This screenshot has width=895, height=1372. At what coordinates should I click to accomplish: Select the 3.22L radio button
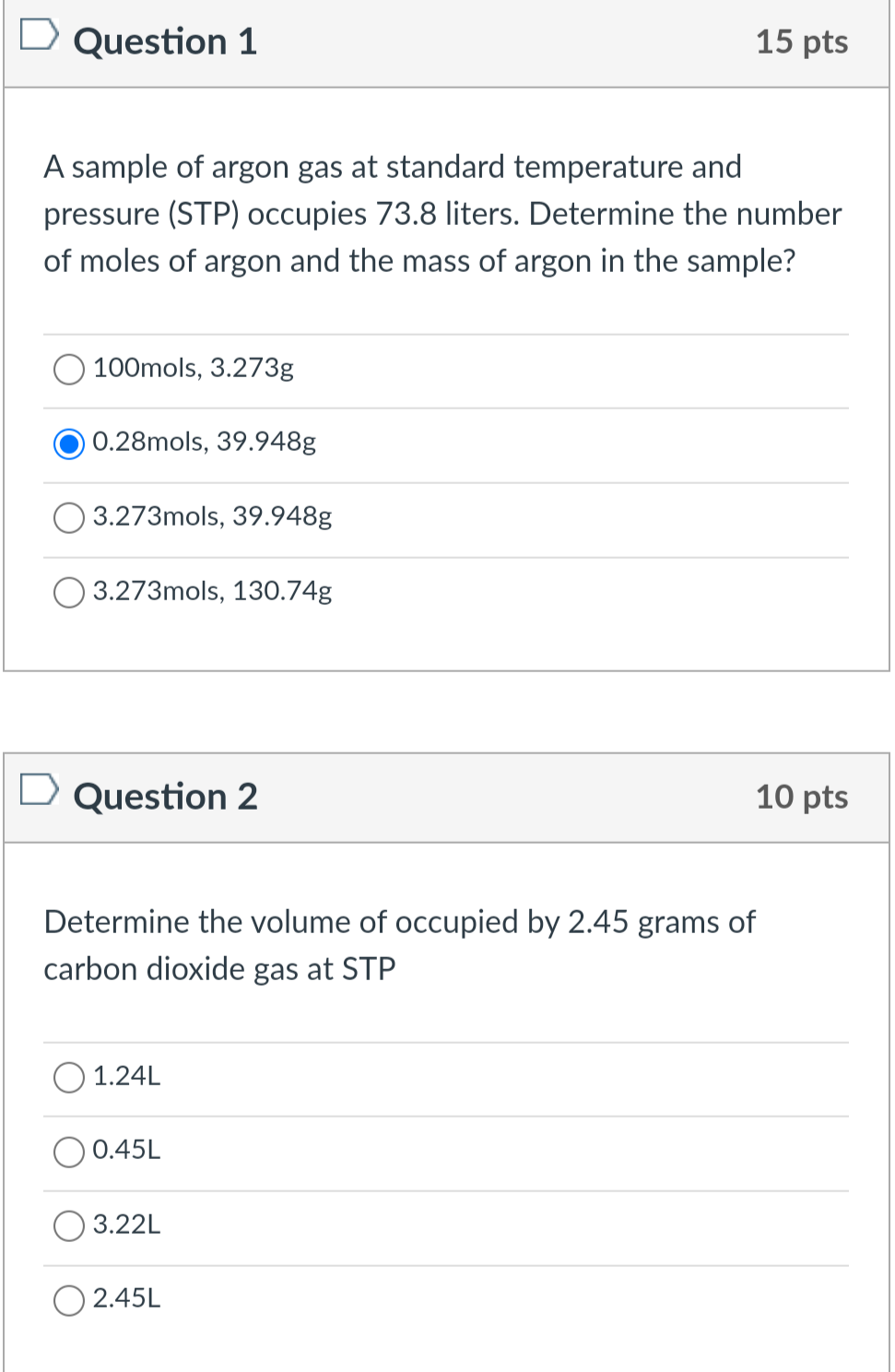coord(67,1226)
